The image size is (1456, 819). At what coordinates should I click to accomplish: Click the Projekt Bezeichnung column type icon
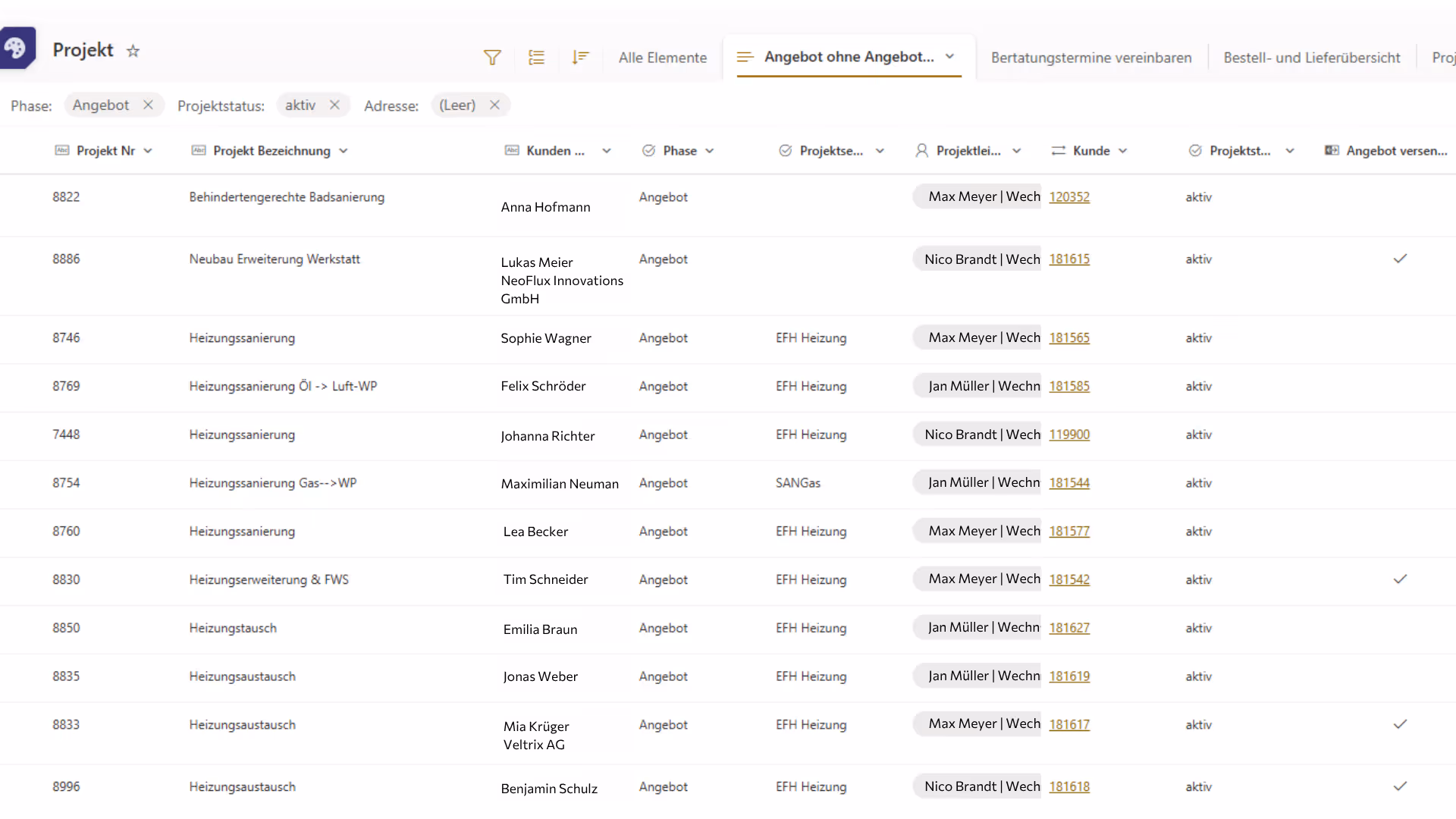[199, 151]
